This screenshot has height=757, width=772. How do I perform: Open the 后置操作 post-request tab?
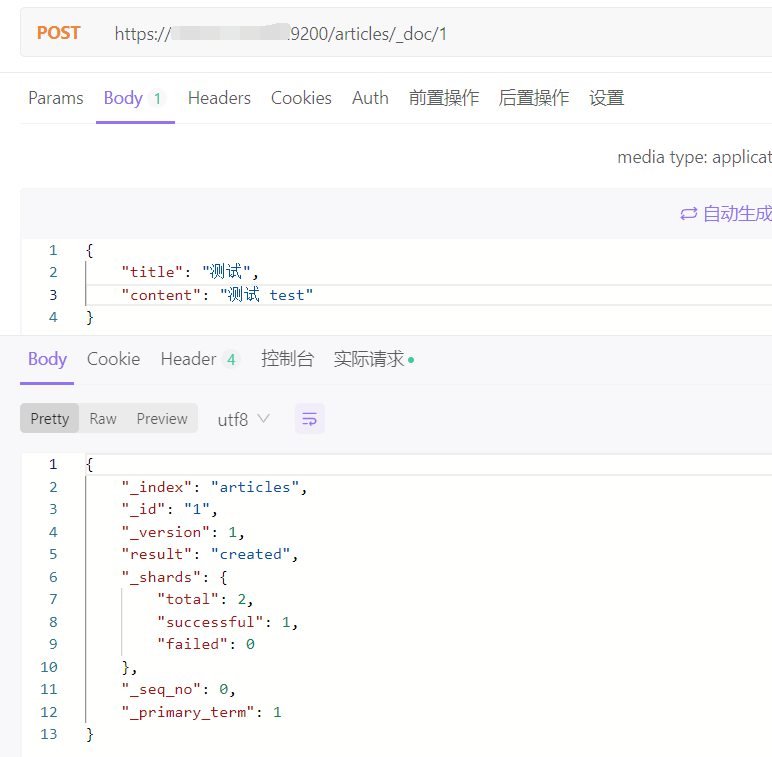(x=534, y=98)
